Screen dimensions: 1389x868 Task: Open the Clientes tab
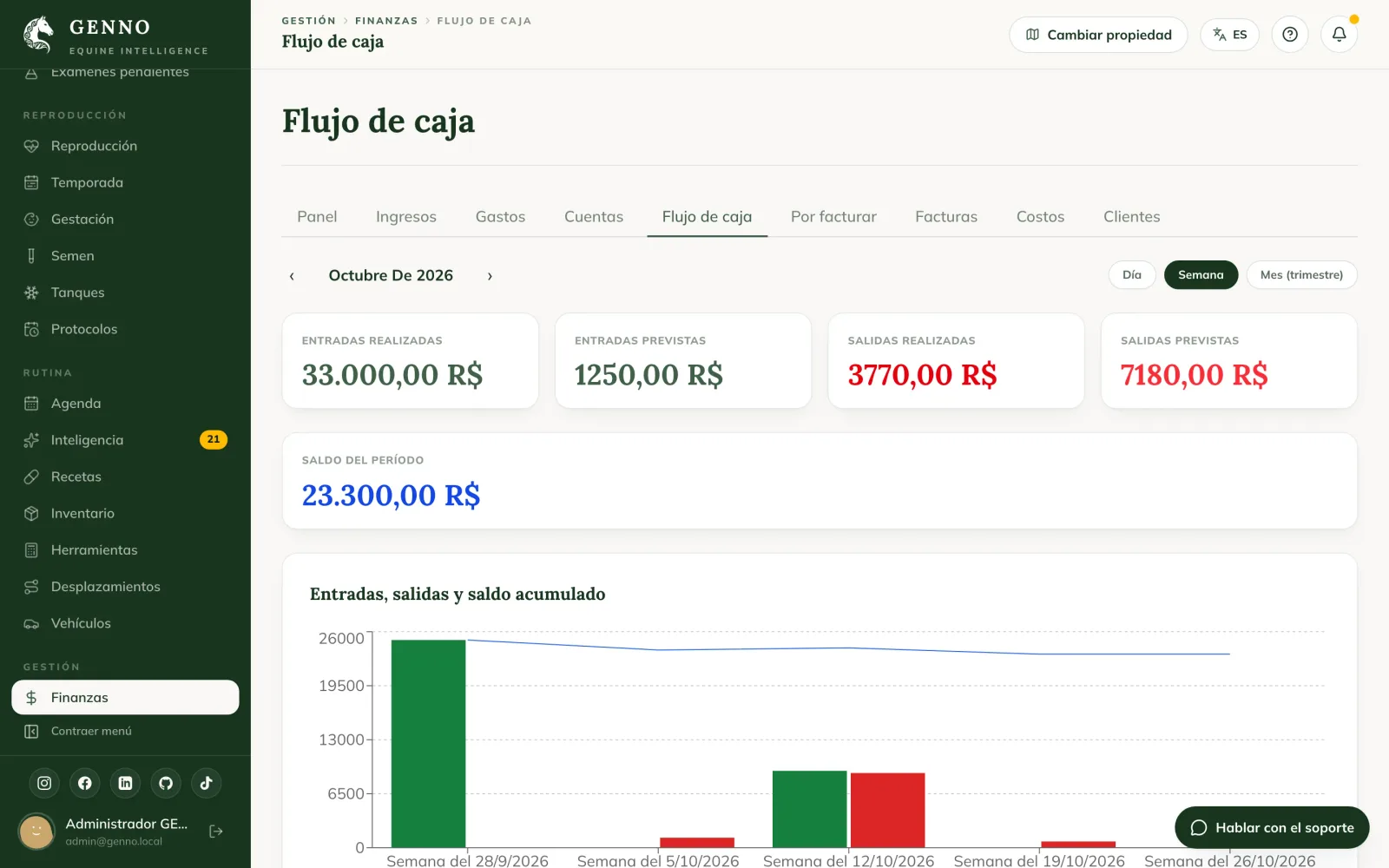pyautogui.click(x=1131, y=217)
